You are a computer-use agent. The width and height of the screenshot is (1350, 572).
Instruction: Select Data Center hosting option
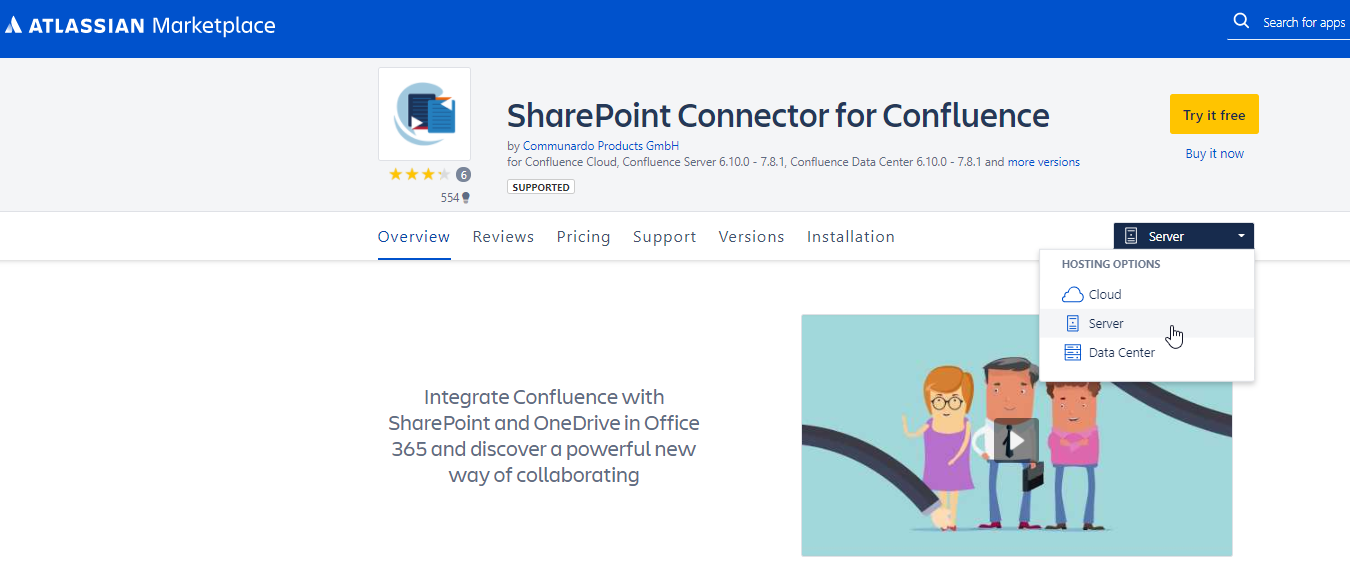[1121, 352]
